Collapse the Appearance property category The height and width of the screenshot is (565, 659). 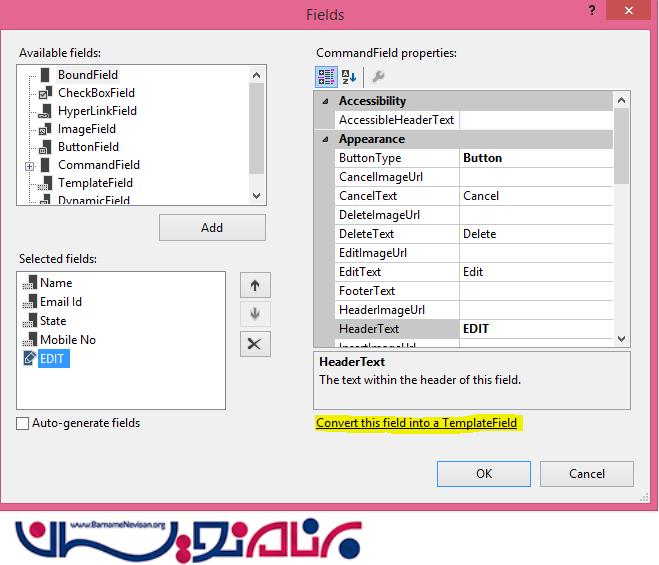pos(324,139)
